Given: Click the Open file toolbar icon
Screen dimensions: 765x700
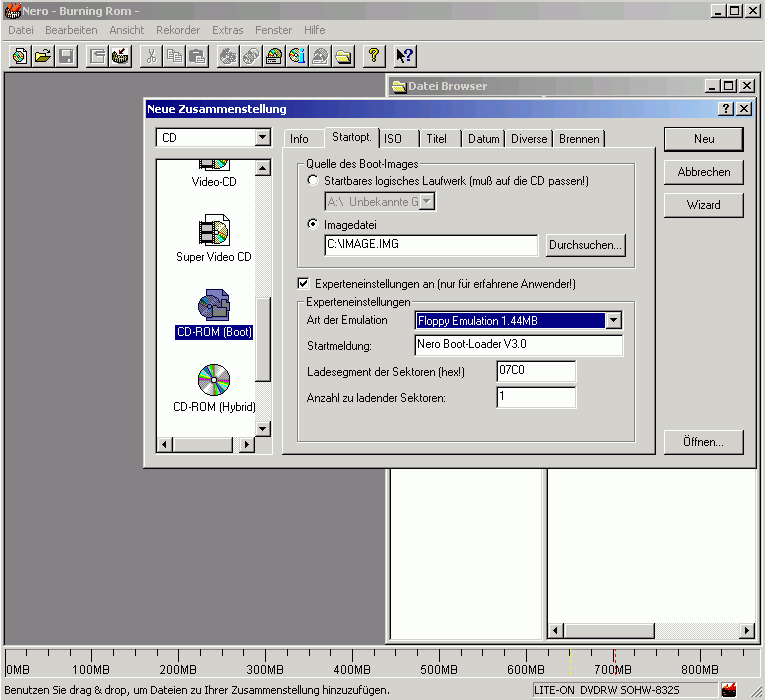Looking at the screenshot, I should [x=43, y=56].
